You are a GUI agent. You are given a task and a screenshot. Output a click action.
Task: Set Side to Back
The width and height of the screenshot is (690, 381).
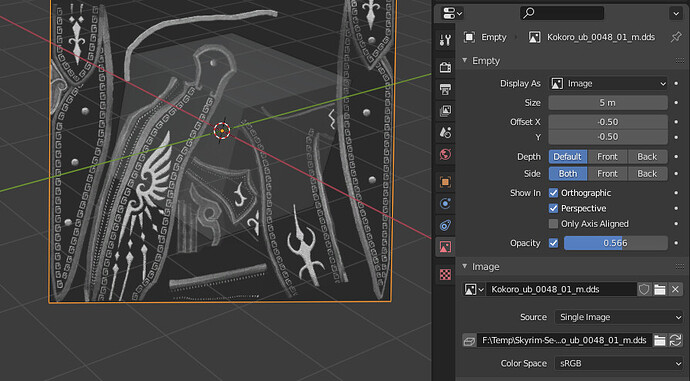coord(647,173)
